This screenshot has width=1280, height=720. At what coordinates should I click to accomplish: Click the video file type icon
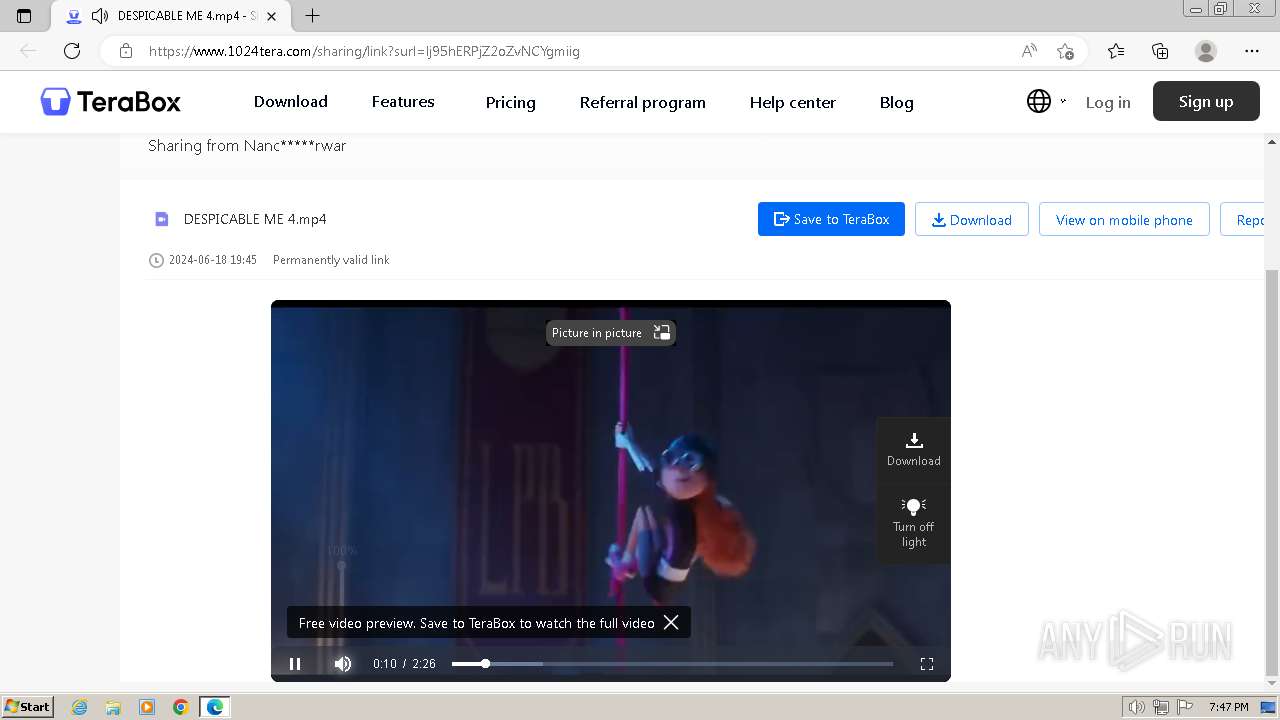[162, 219]
